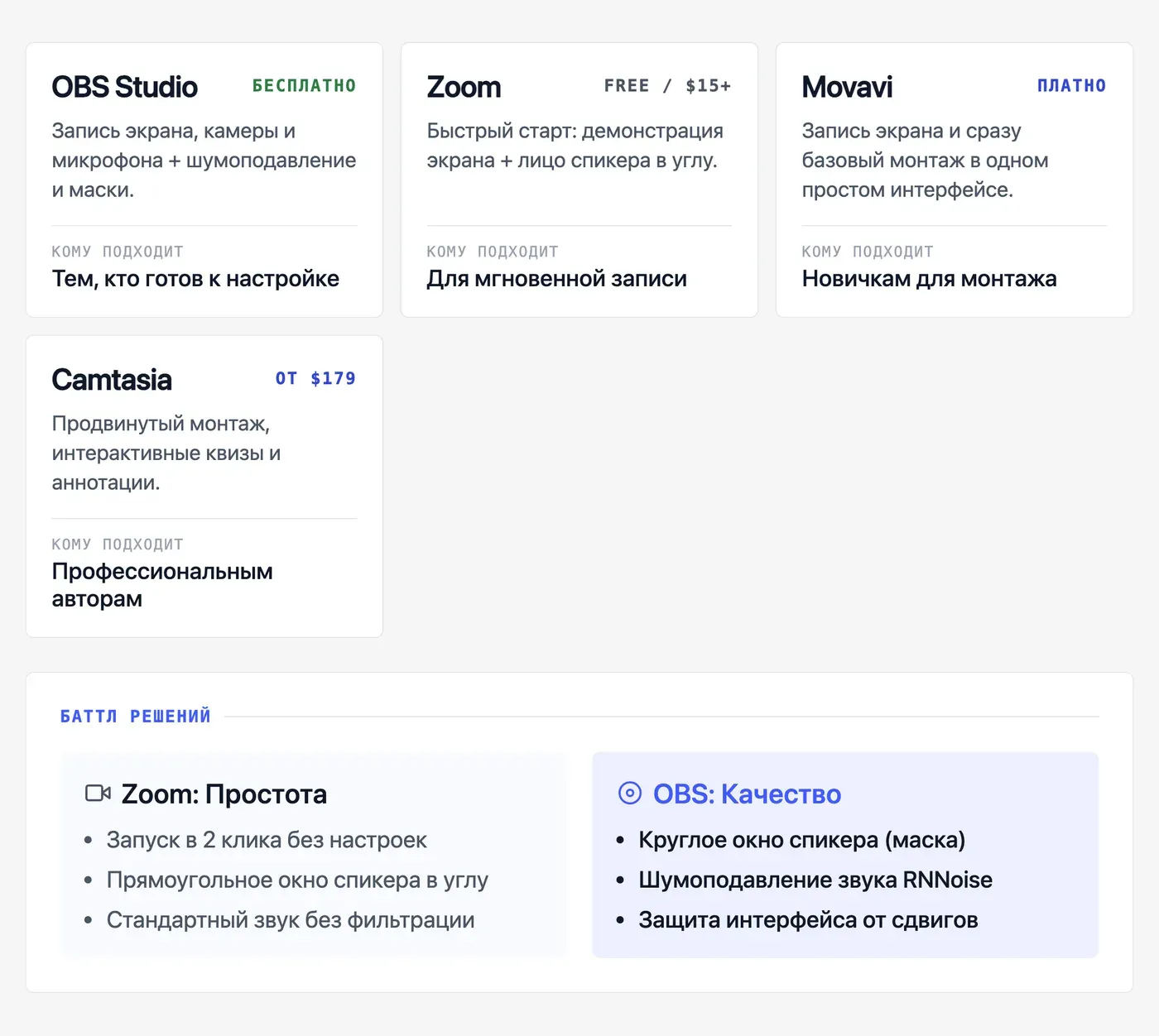This screenshot has width=1159, height=1036.
Task: Click the text Профессиональным авторам
Action: click(162, 585)
